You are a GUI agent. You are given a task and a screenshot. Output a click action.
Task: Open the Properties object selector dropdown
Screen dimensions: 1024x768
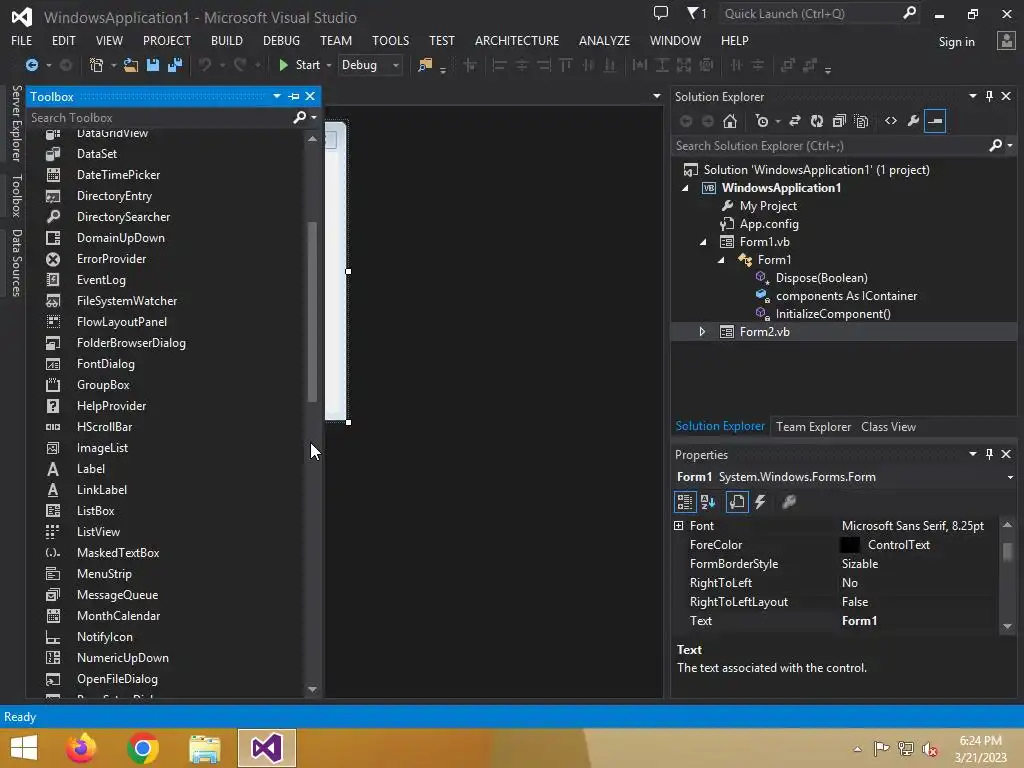pos(1010,477)
